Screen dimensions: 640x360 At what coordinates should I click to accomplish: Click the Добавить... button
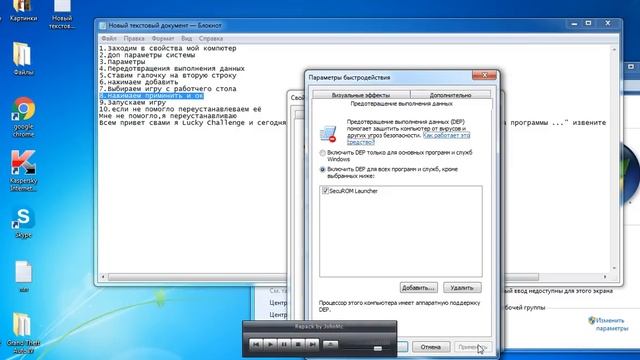(418, 288)
